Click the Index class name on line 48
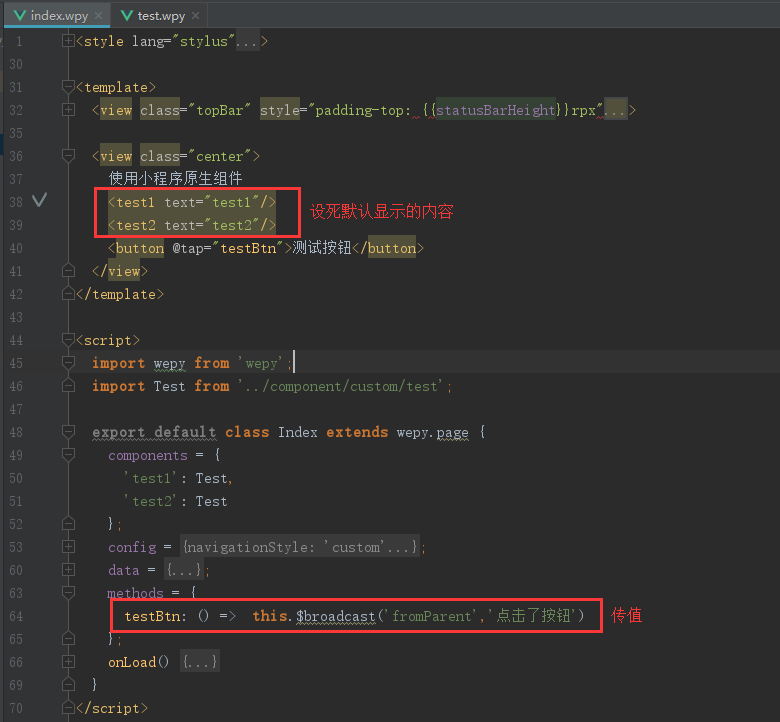 coord(297,432)
